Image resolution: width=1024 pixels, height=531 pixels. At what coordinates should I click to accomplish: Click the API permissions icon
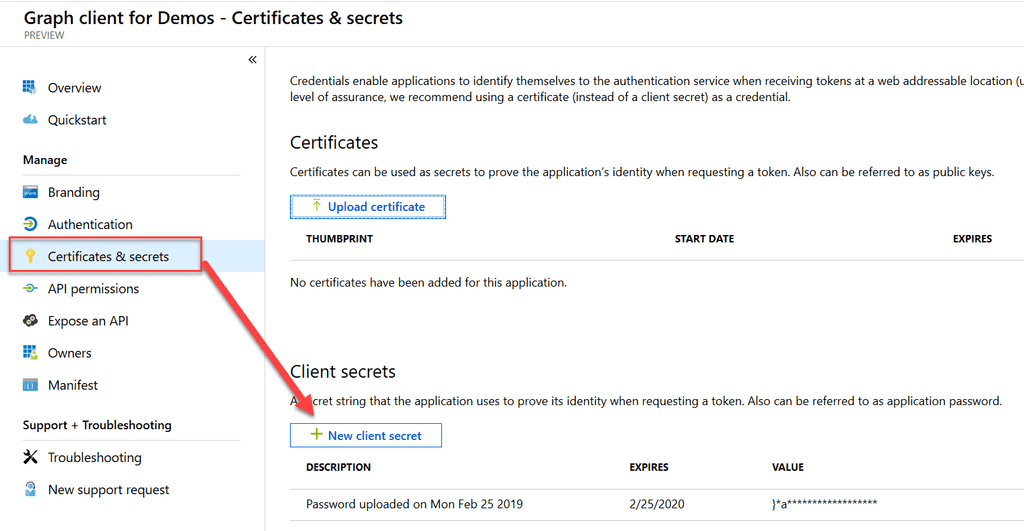click(30, 288)
